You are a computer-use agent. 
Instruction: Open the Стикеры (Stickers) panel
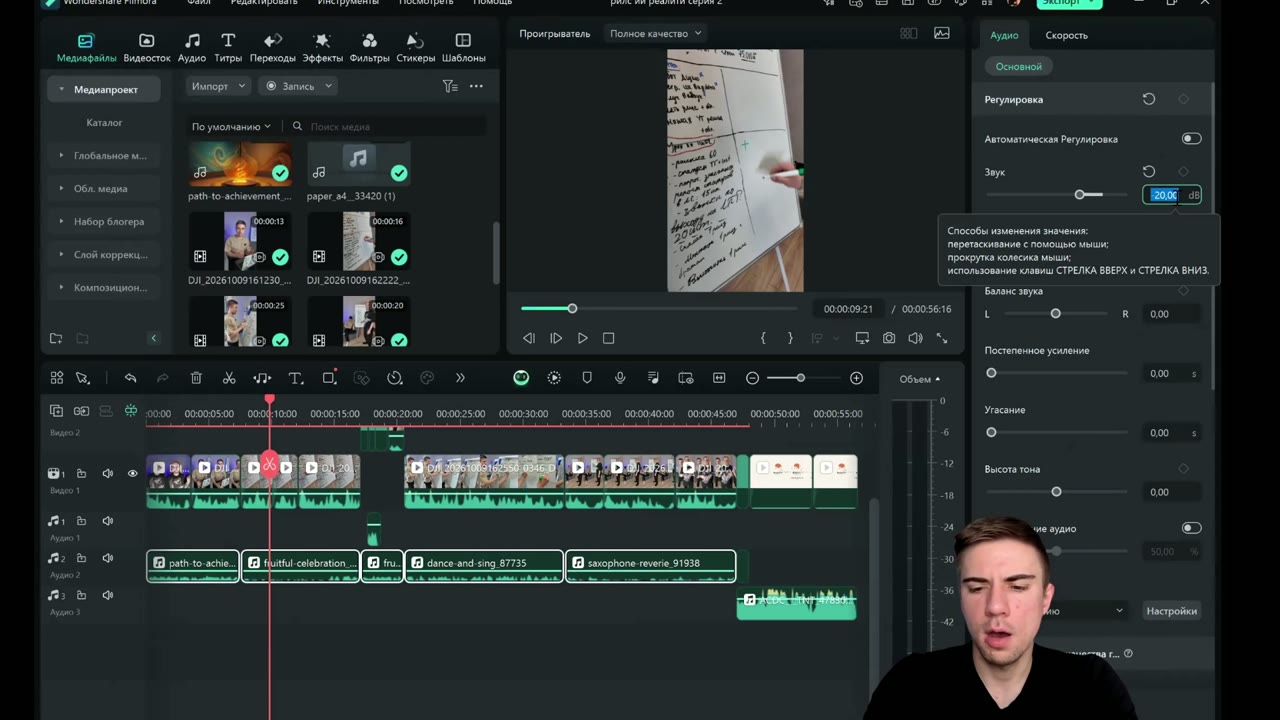click(415, 47)
